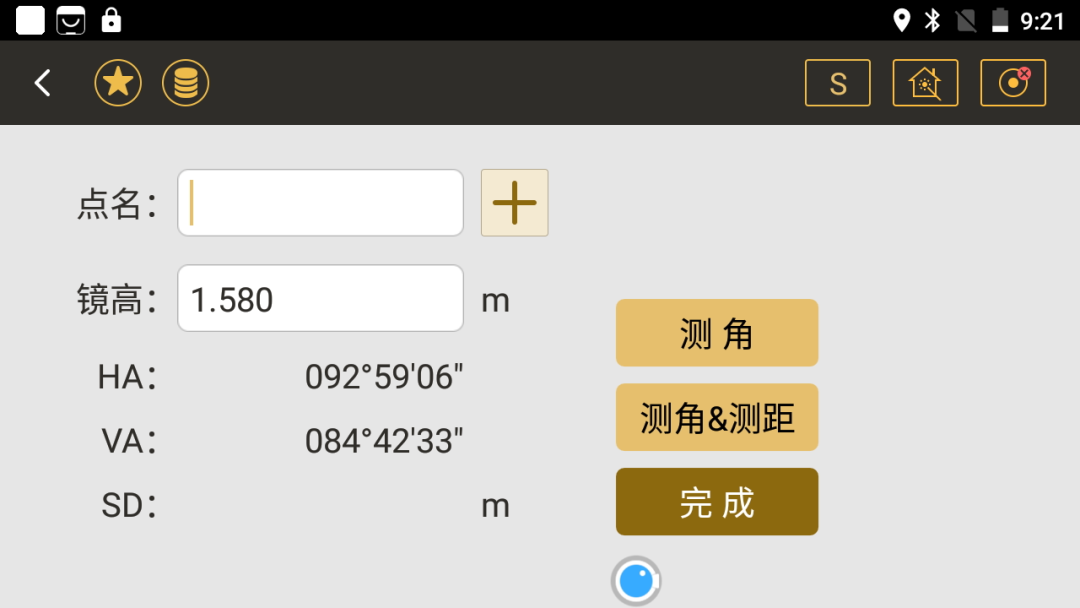Tap the 测角&测距 button
The width and height of the screenshot is (1080, 608).
coord(717,417)
